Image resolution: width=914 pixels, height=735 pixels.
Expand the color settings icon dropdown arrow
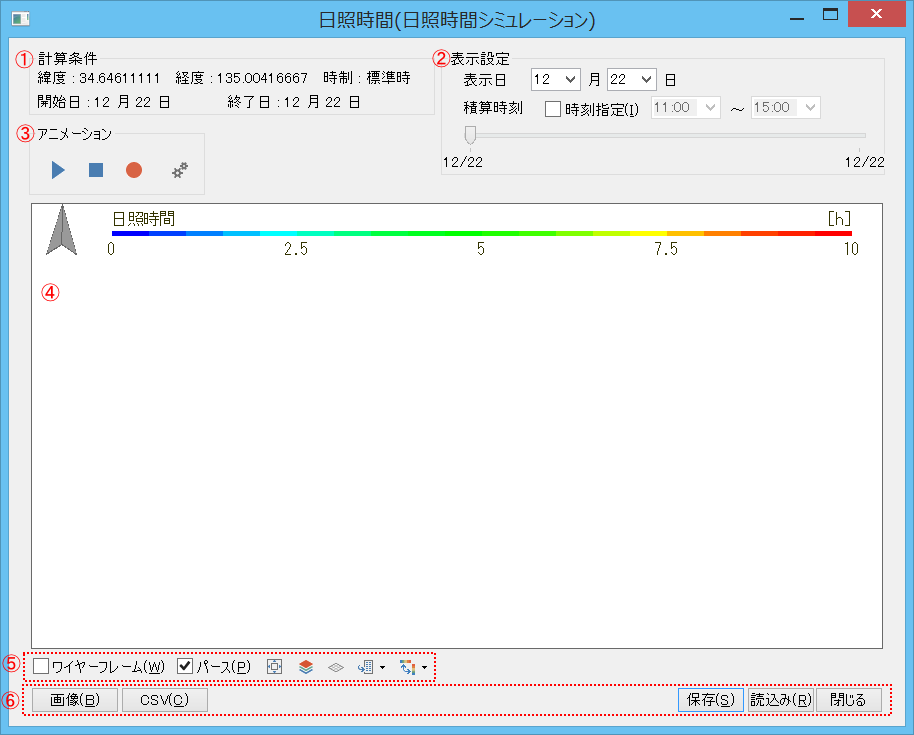point(423,667)
